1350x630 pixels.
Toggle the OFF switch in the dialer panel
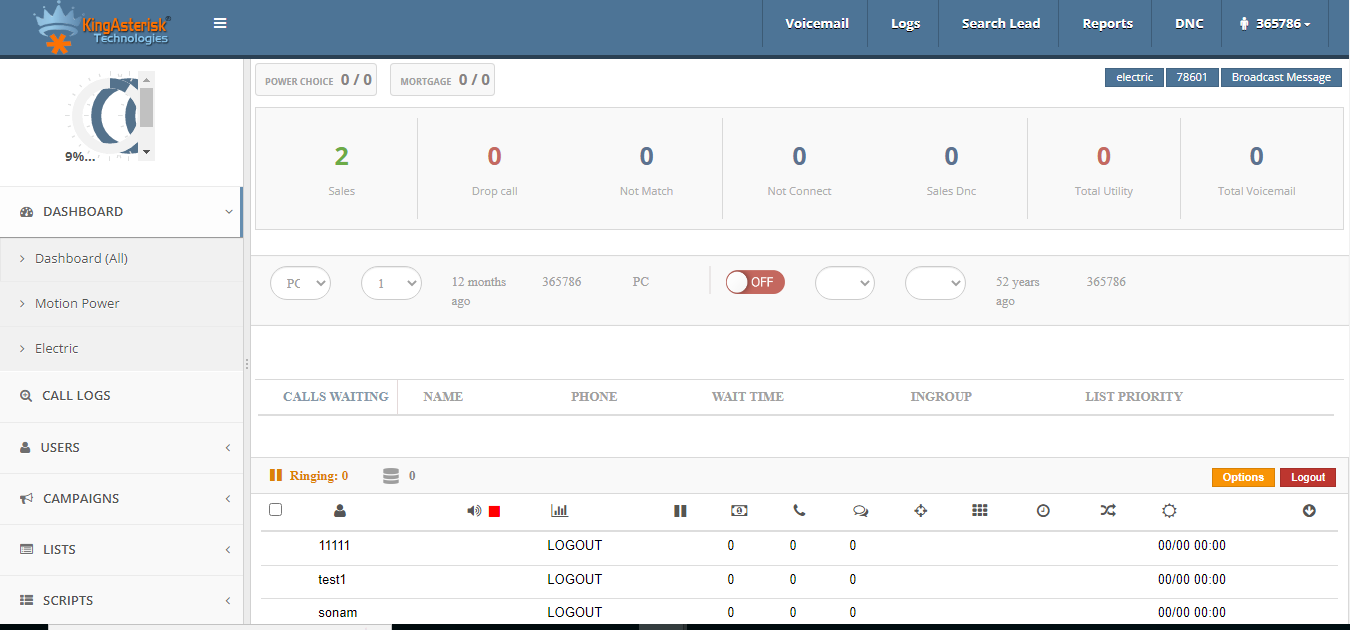pos(755,282)
